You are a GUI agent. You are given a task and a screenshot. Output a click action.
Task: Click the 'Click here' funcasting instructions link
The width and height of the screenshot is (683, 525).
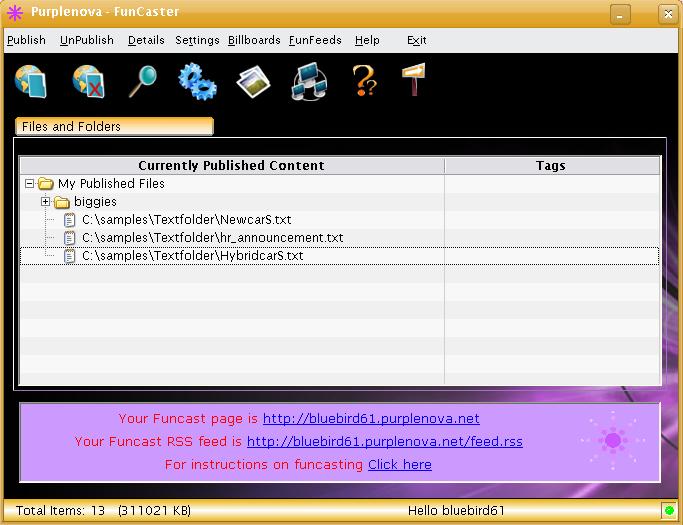point(400,464)
